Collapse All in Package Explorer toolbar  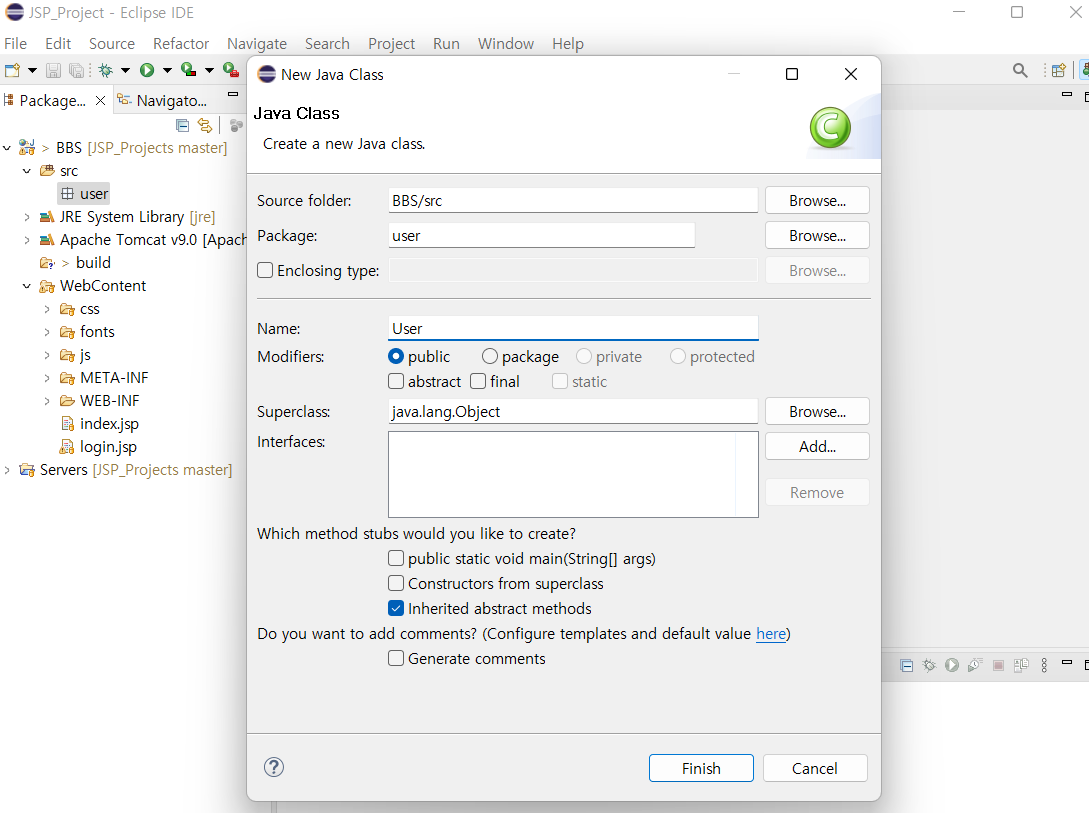183,126
